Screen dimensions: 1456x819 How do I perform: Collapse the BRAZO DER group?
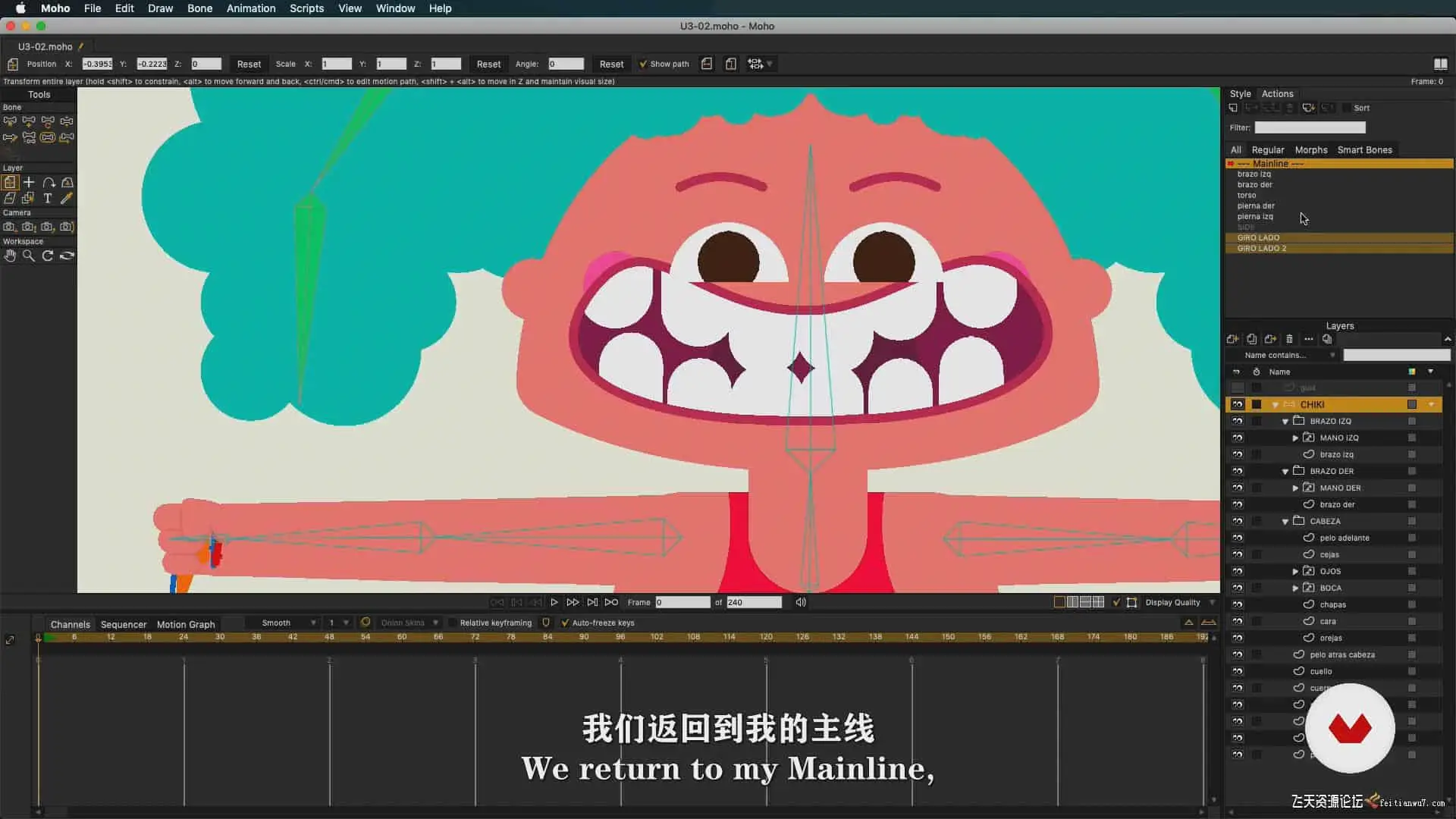coord(1285,472)
